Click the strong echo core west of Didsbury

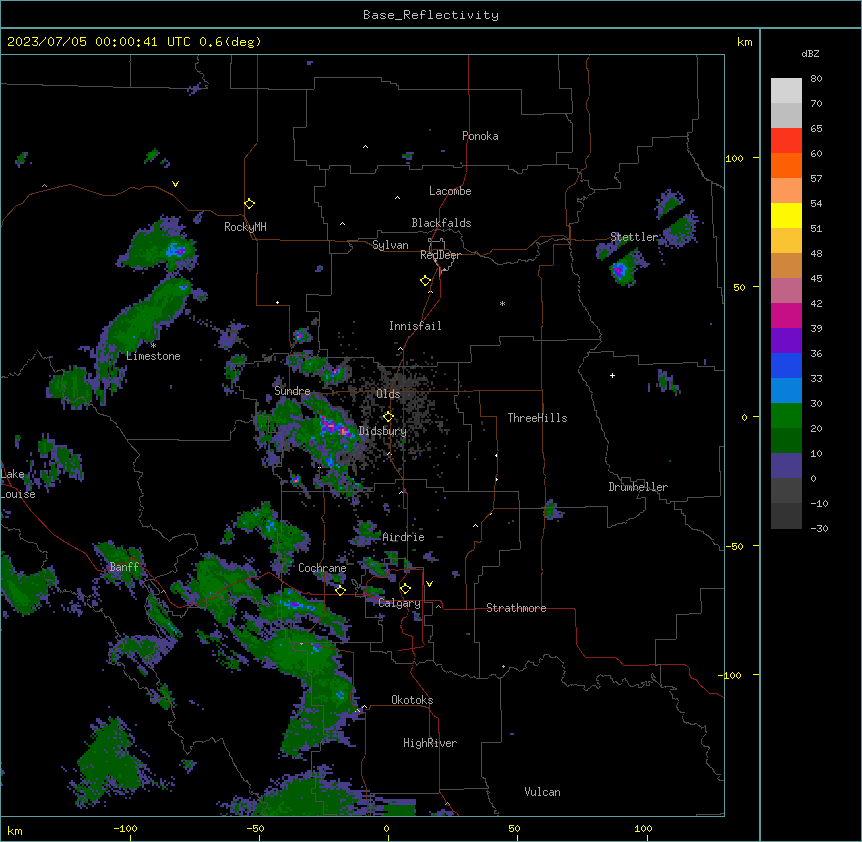336,427
